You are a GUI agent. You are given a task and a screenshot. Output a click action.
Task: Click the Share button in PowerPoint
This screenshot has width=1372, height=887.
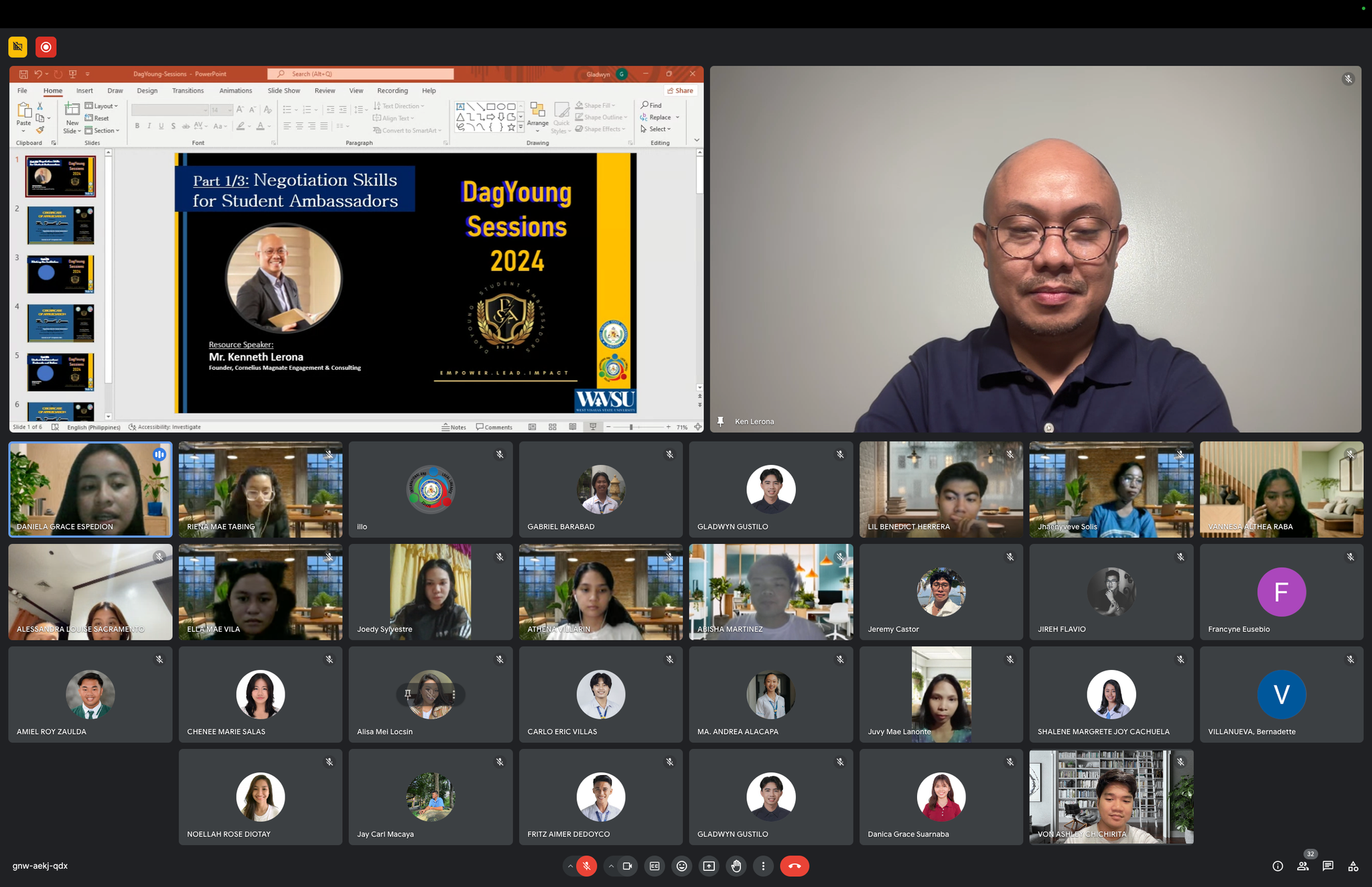680,91
